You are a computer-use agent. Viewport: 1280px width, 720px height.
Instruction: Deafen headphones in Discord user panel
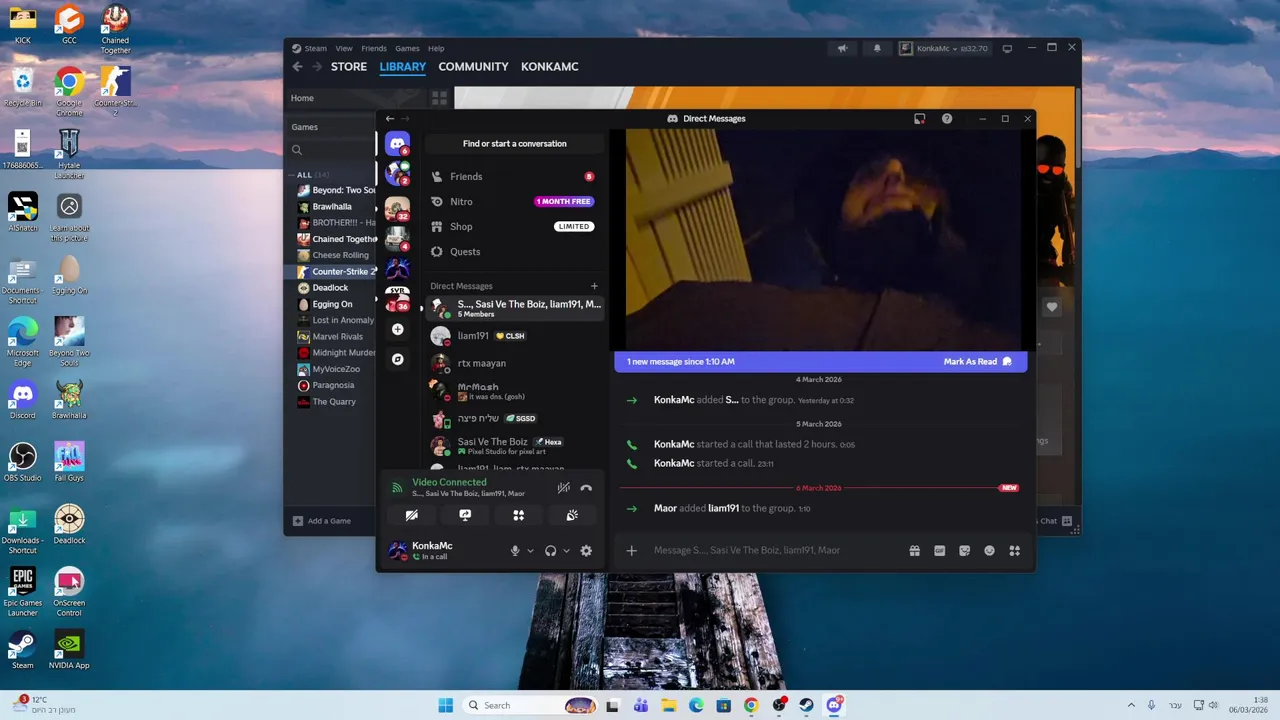pyautogui.click(x=550, y=551)
